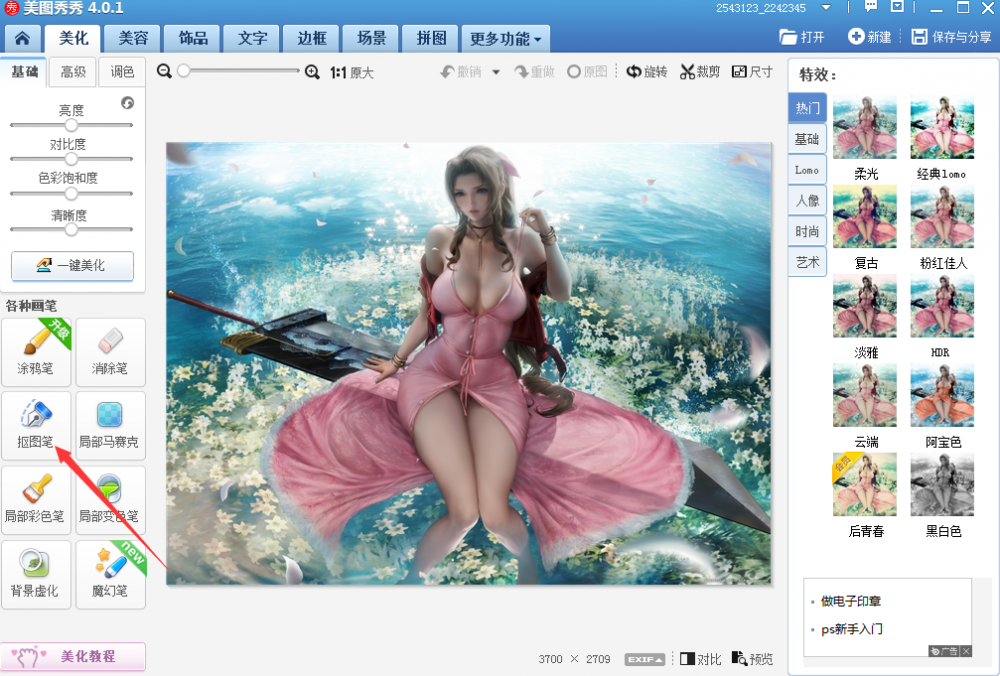Select the 局部变色笔 color change brush
Image resolution: width=1000 pixels, height=676 pixels.
tap(110, 500)
